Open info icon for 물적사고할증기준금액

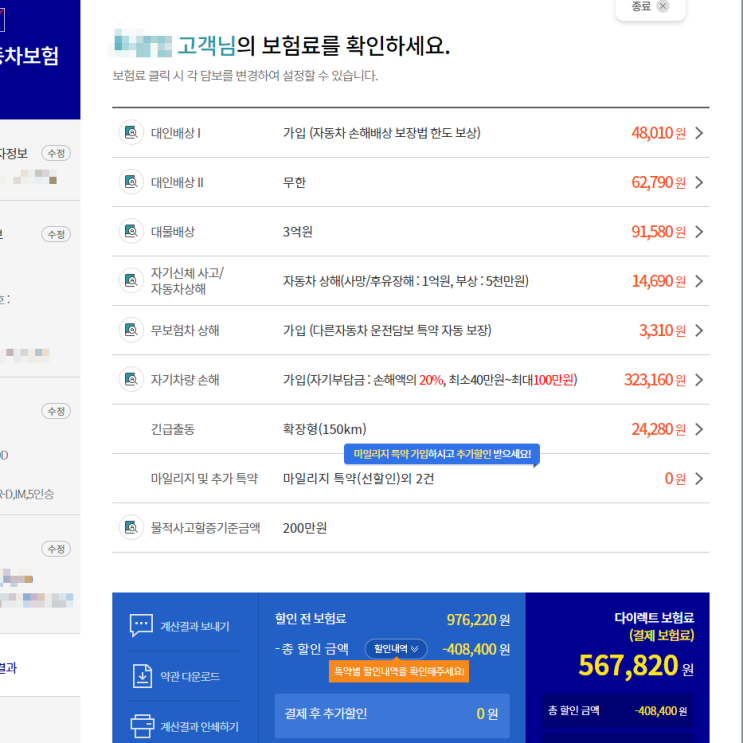coord(131,527)
